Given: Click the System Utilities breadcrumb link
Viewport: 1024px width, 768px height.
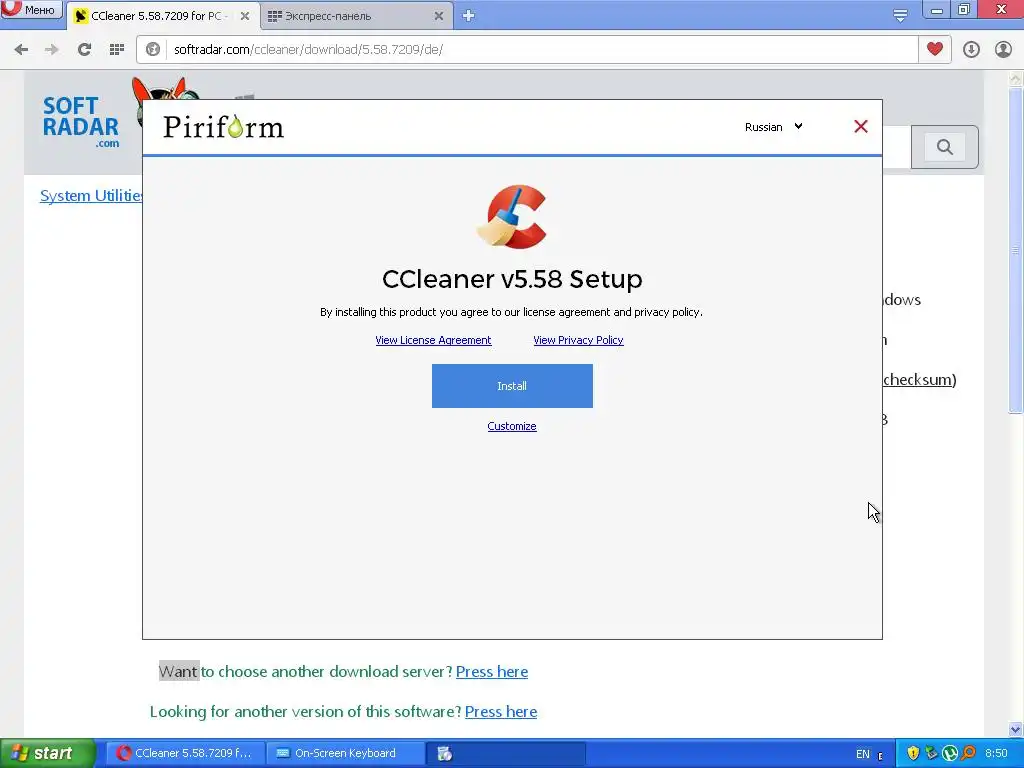Looking at the screenshot, I should pyautogui.click(x=91, y=195).
